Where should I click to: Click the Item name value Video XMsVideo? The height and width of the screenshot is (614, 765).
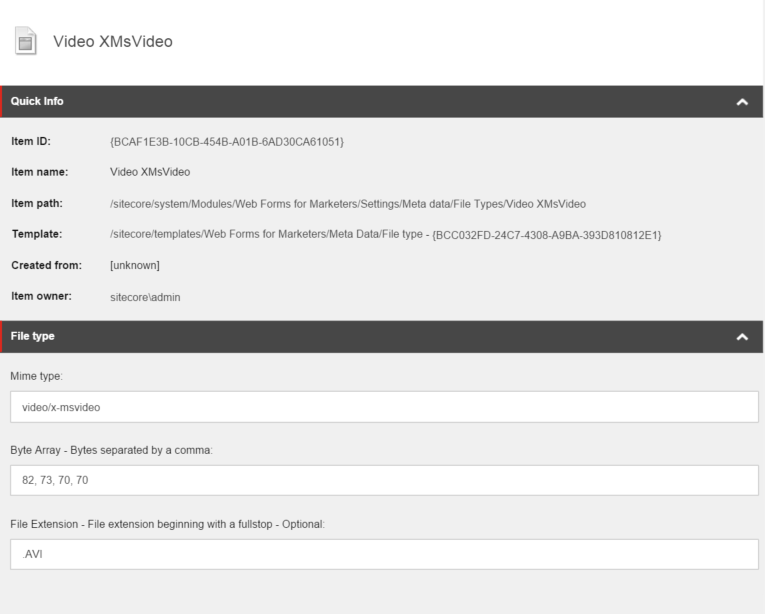click(x=156, y=172)
